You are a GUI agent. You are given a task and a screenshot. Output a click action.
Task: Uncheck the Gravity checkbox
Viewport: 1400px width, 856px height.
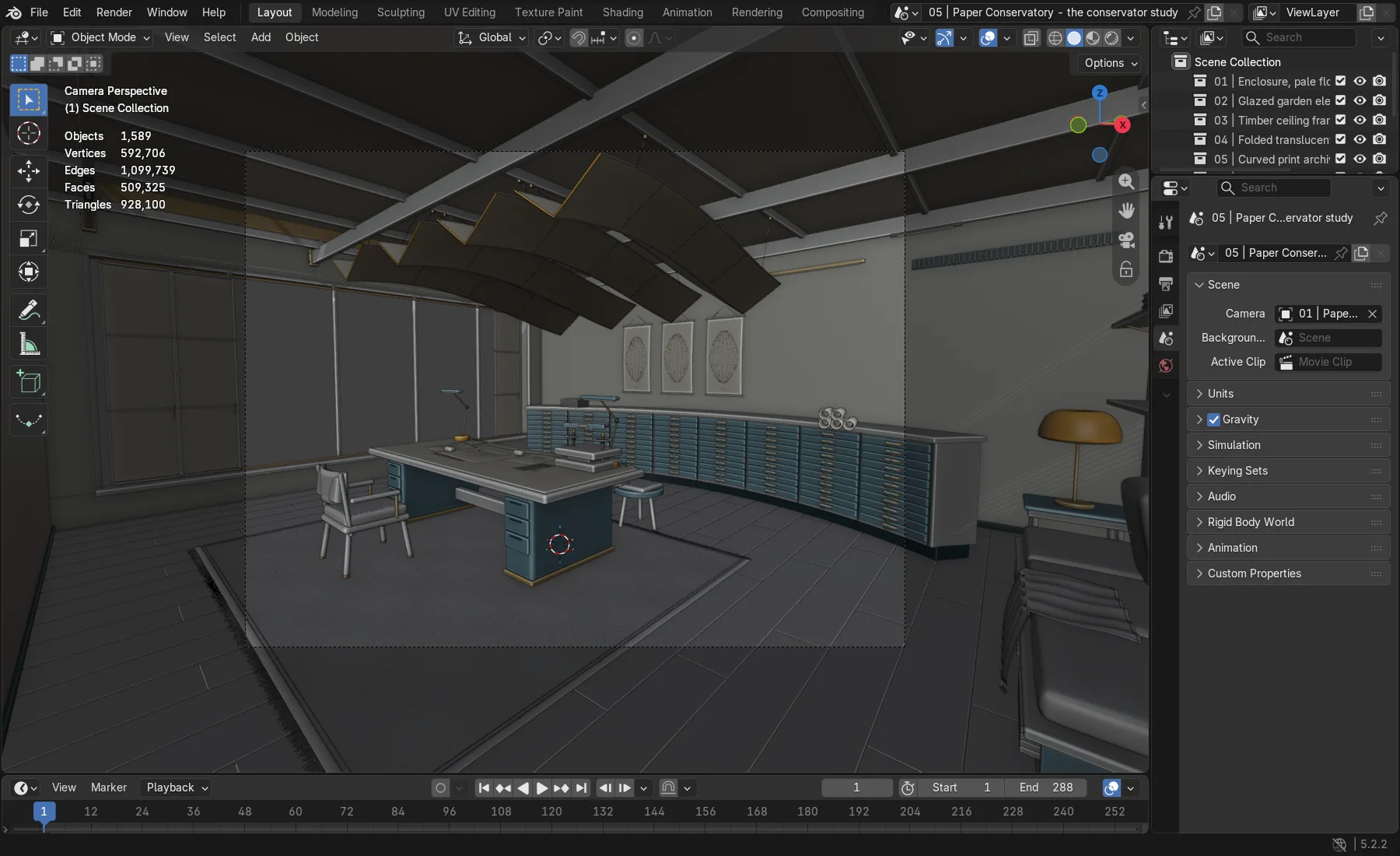1213,419
